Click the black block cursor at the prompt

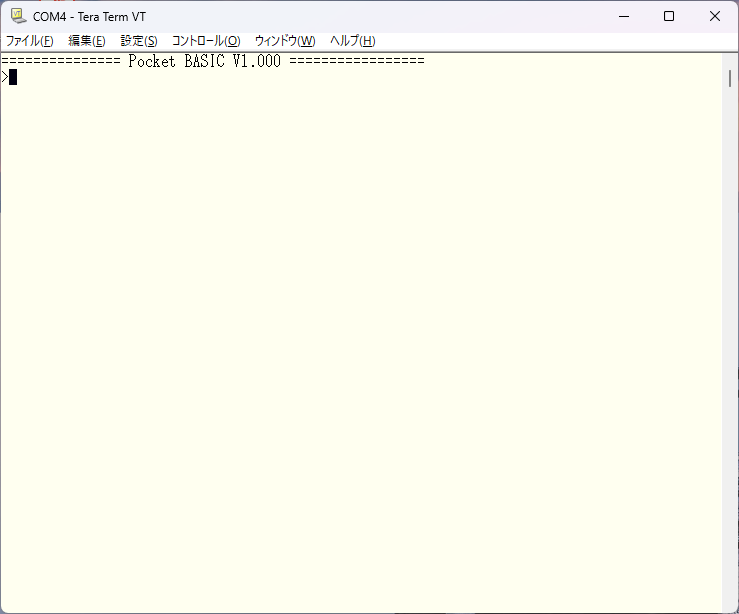[13, 77]
